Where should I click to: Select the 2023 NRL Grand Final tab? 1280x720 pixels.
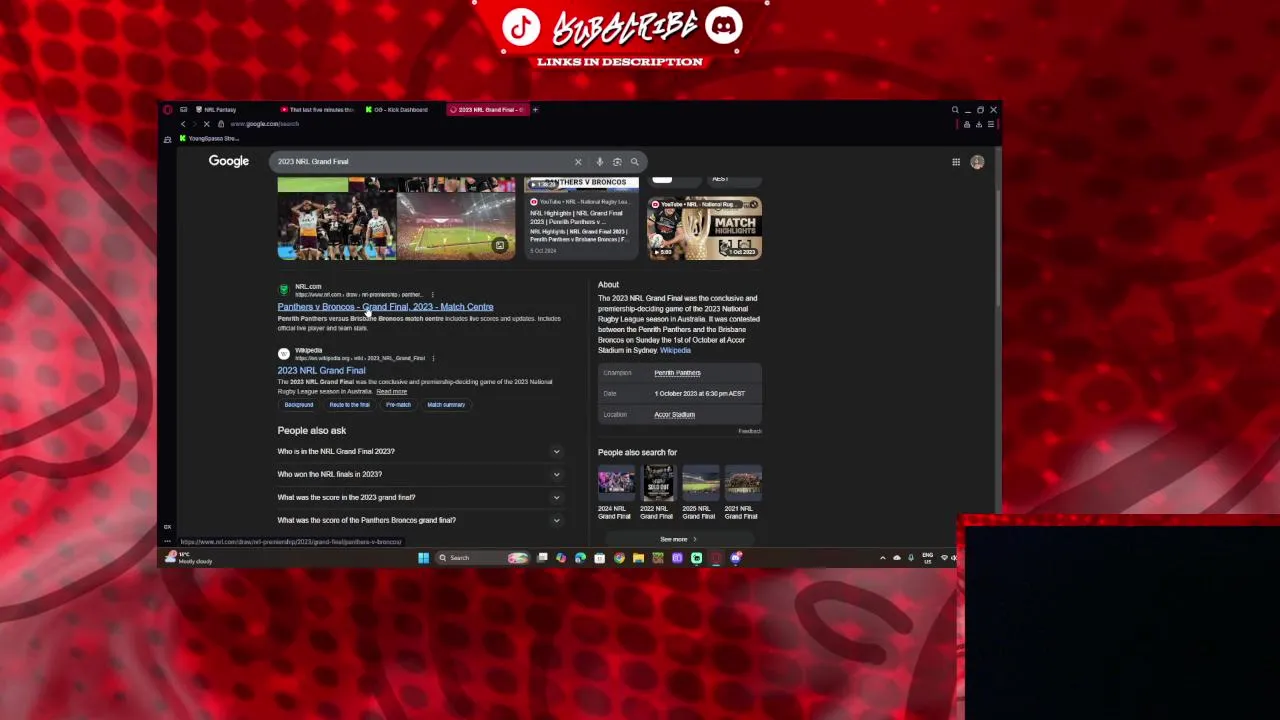pos(486,110)
